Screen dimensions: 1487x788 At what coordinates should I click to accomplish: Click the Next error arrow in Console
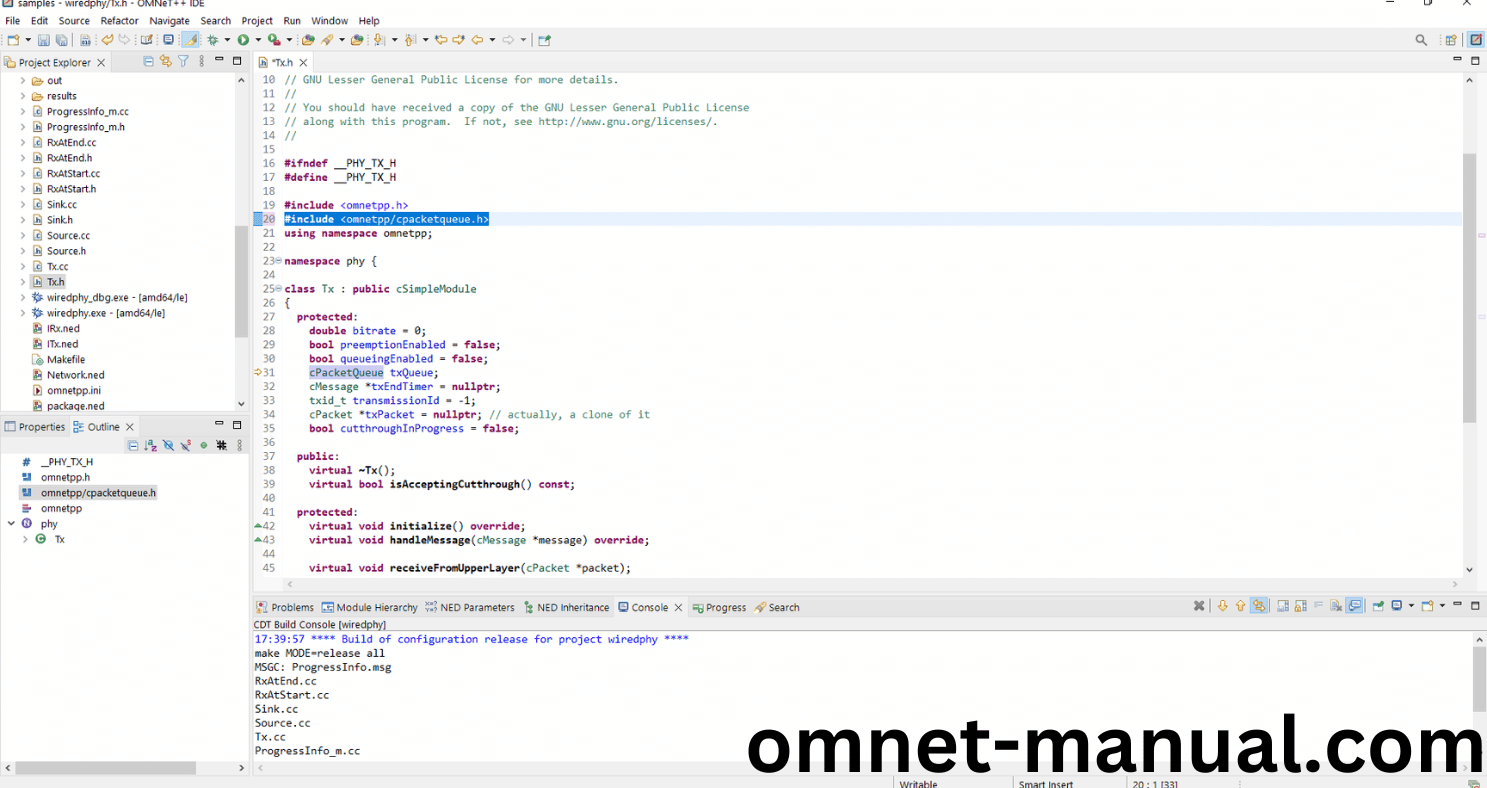1222,606
